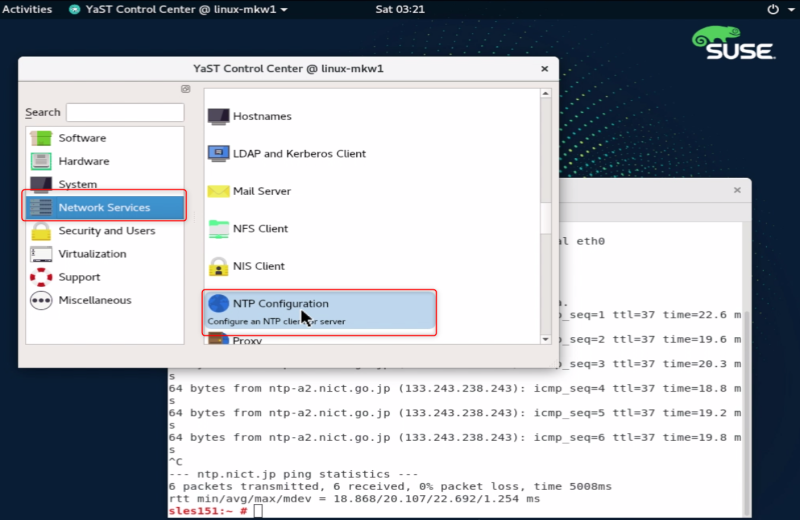Click the Mail Server envelope icon

click(218, 191)
